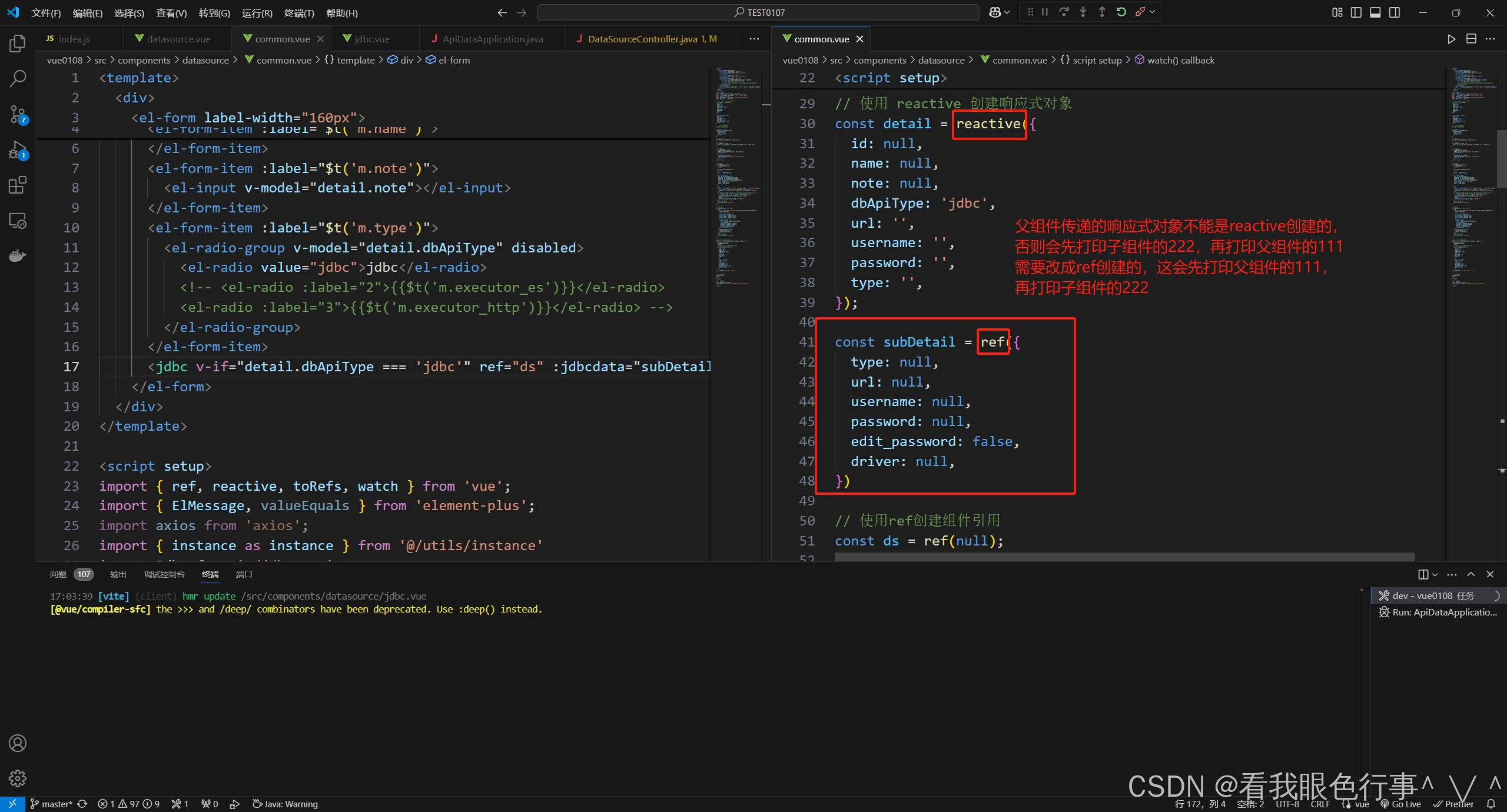The height and width of the screenshot is (812, 1507).
Task: Click the debug Step Over button
Action: [x=1064, y=12]
